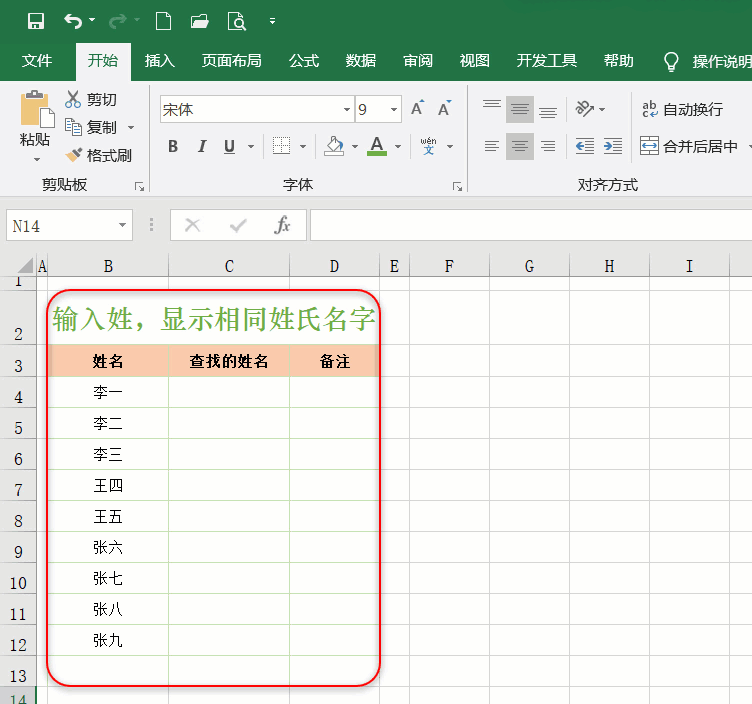
Task: Expand the Name Box N14 dropdown
Action: click(x=122, y=225)
